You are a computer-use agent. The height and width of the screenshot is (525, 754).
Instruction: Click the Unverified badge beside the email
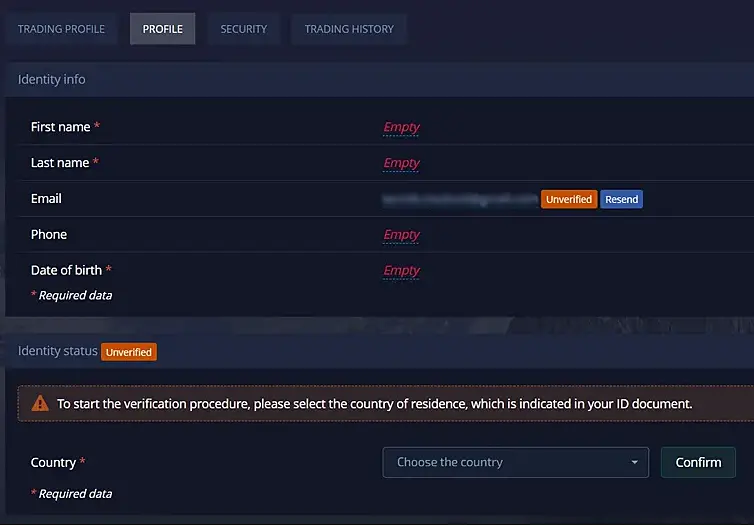click(x=569, y=199)
